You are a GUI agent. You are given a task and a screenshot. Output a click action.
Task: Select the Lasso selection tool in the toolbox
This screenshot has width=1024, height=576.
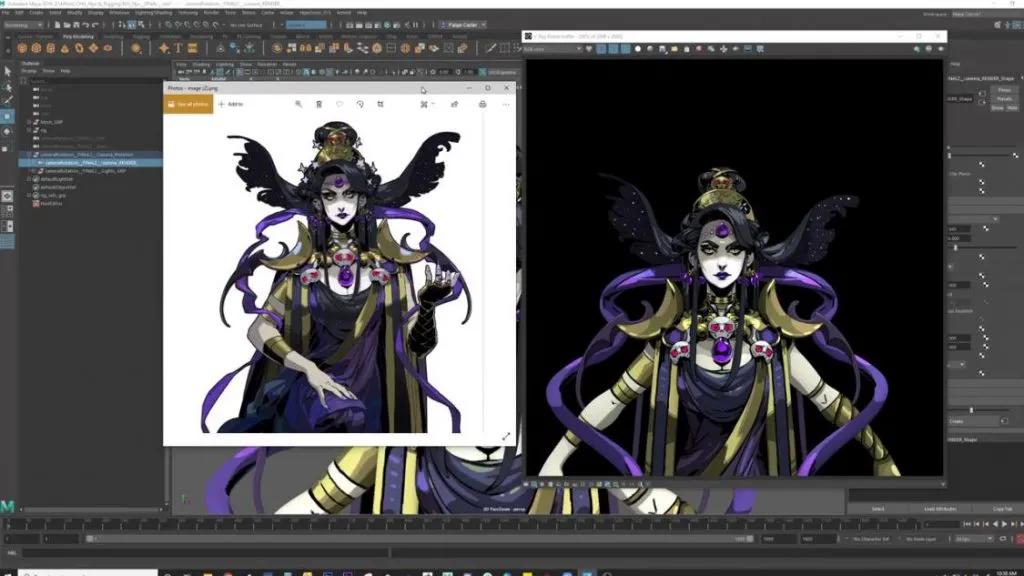7,89
